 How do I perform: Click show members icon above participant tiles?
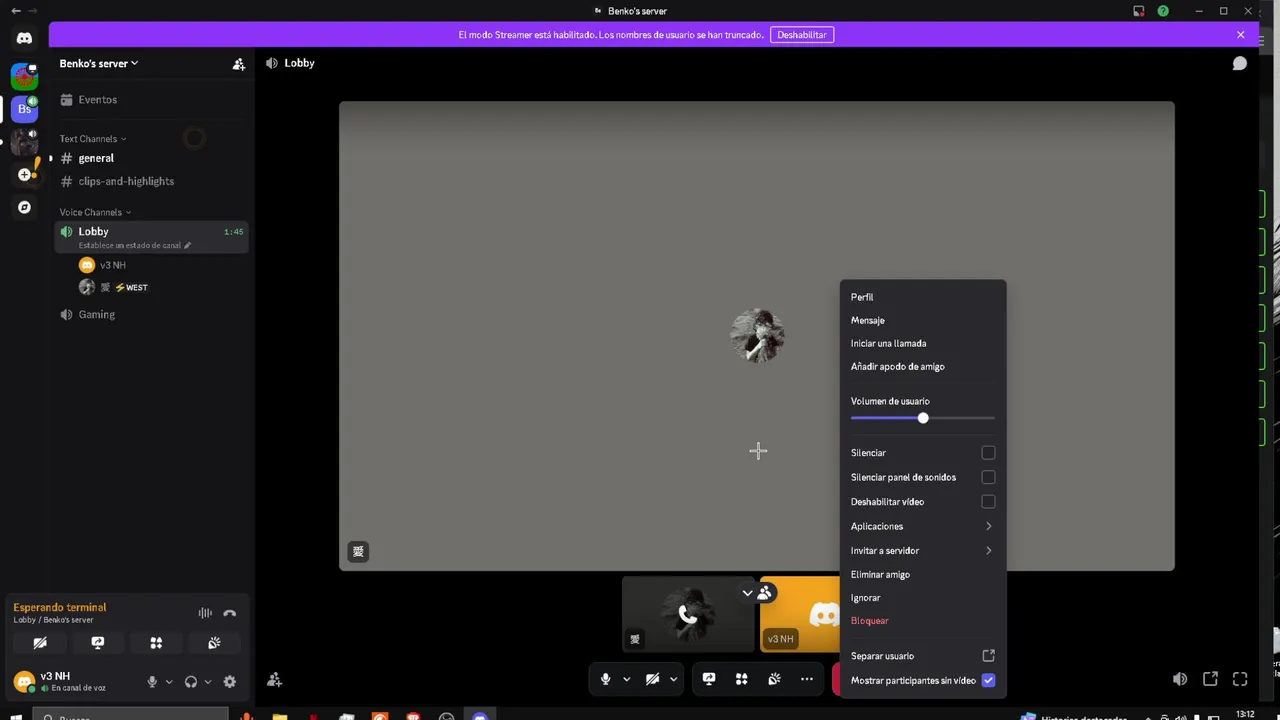coord(764,593)
